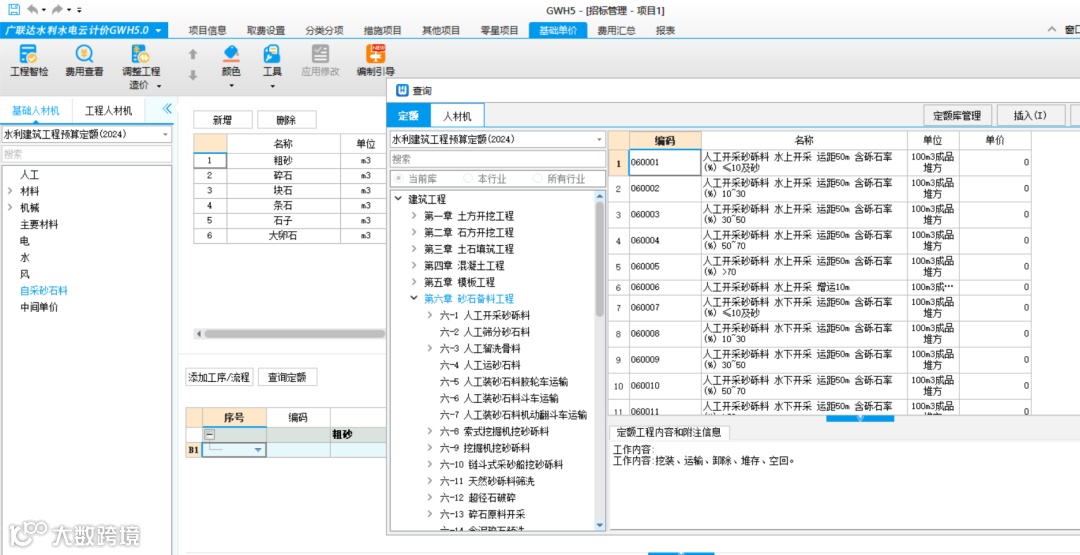Screen dimensions: 1080x555
Task: Switch to 取费设置 tab
Action: tap(266, 30)
